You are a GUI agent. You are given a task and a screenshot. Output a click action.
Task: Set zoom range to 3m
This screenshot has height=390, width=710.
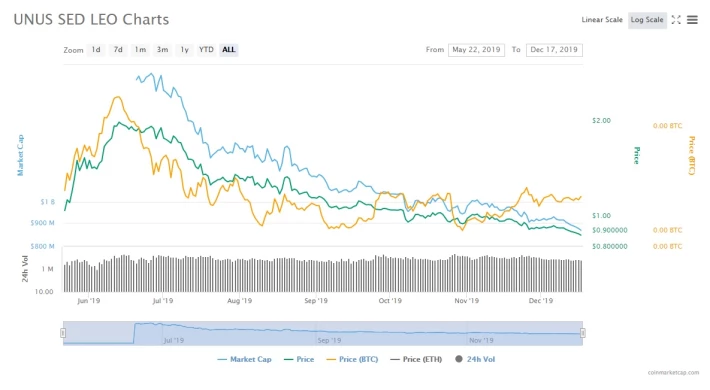pos(163,50)
